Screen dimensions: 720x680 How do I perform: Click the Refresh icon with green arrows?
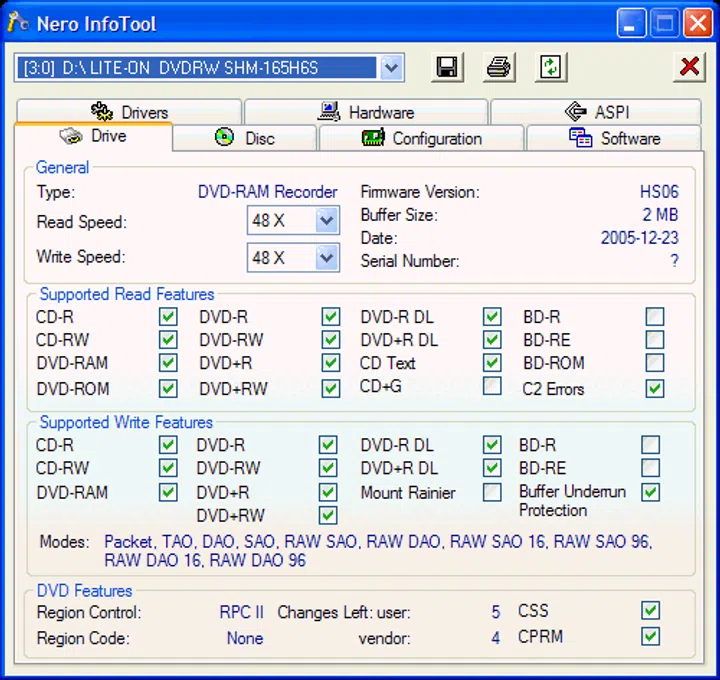pos(551,67)
